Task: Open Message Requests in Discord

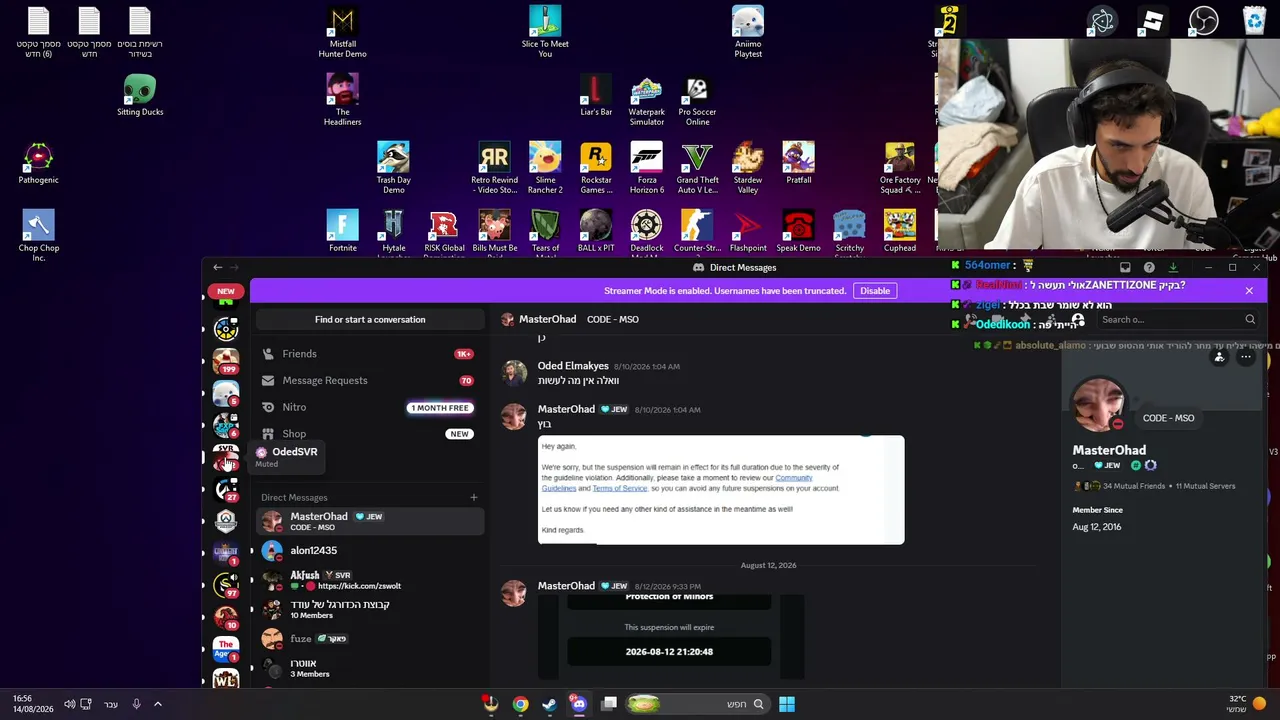Action: [x=370, y=380]
